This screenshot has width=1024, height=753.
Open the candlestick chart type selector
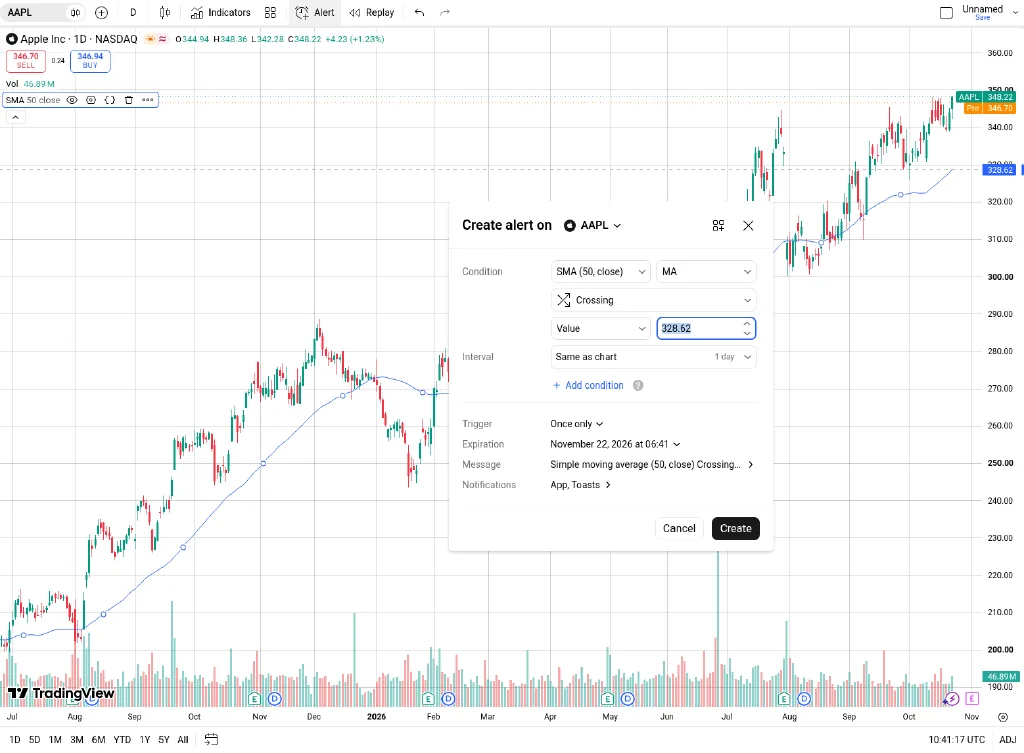(x=165, y=12)
